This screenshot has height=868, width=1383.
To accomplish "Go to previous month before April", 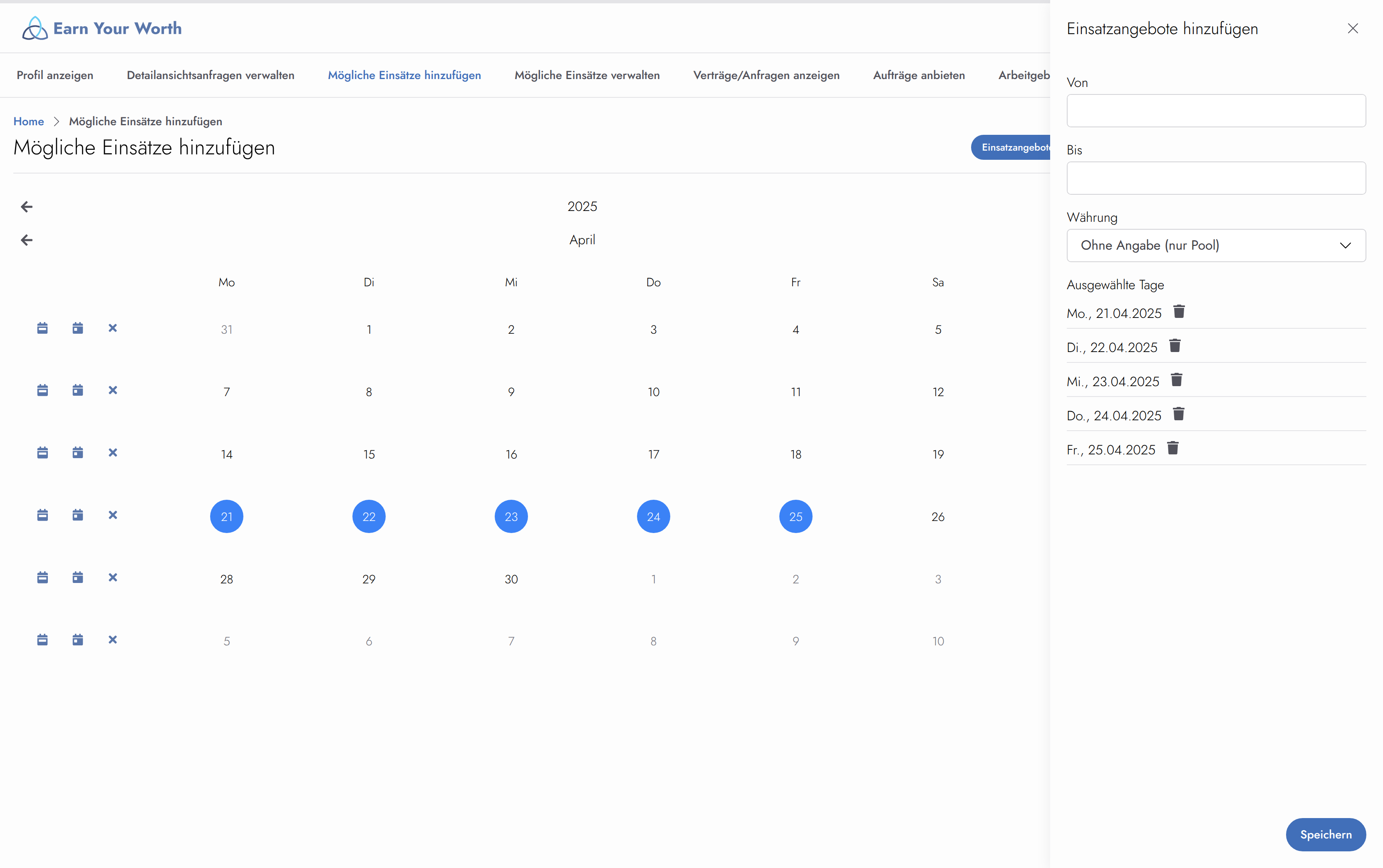I will click(26, 240).
